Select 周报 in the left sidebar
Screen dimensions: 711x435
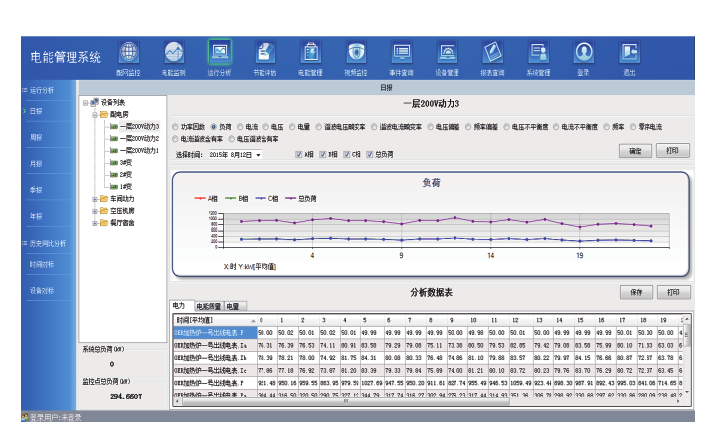[x=37, y=137]
